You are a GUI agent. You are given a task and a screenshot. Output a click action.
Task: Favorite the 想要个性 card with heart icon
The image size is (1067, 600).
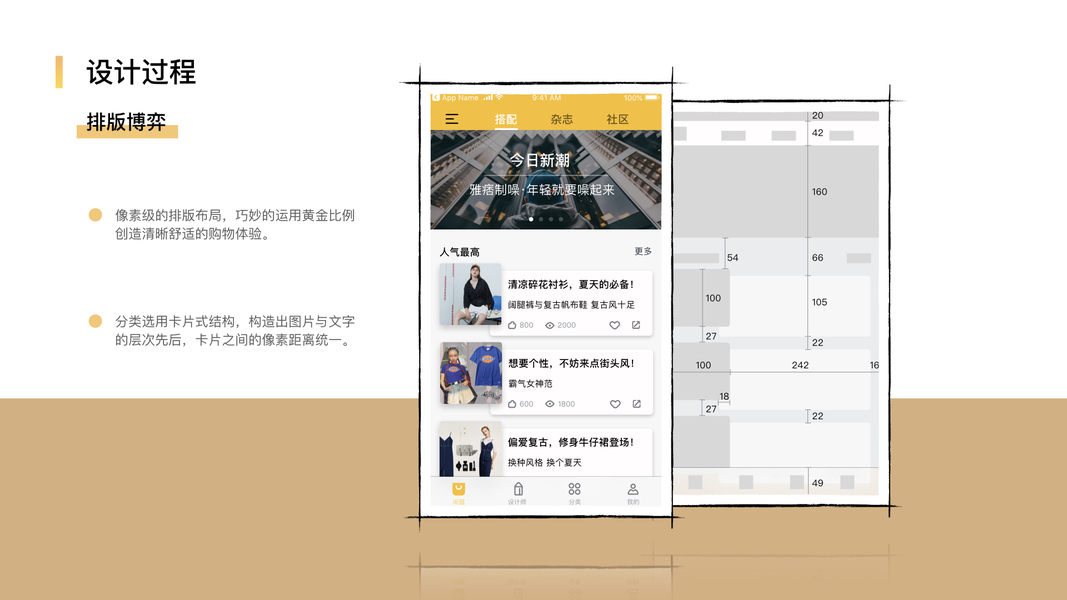click(615, 404)
